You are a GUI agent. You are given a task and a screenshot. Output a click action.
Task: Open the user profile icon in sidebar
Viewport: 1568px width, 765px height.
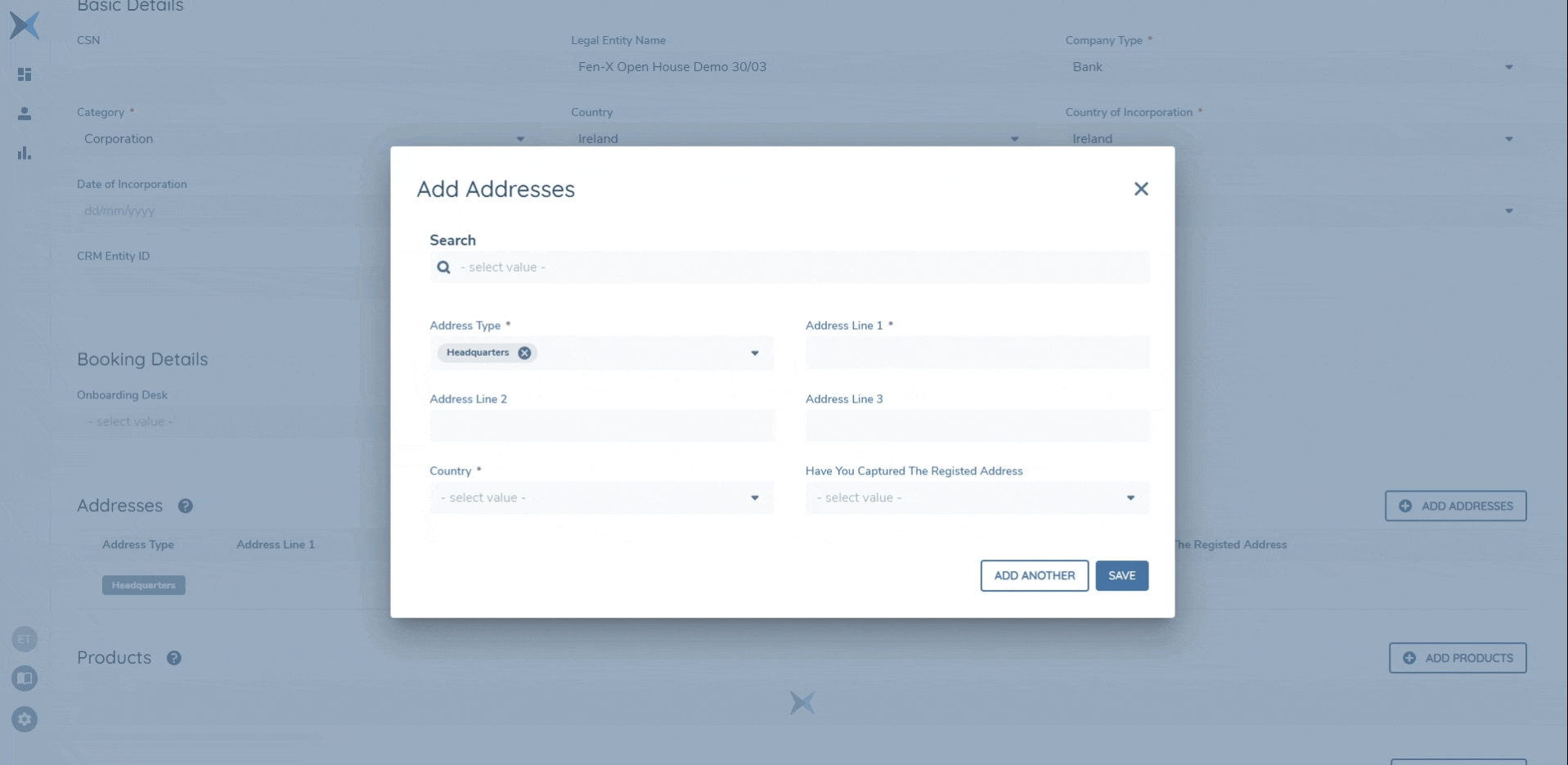point(25,114)
